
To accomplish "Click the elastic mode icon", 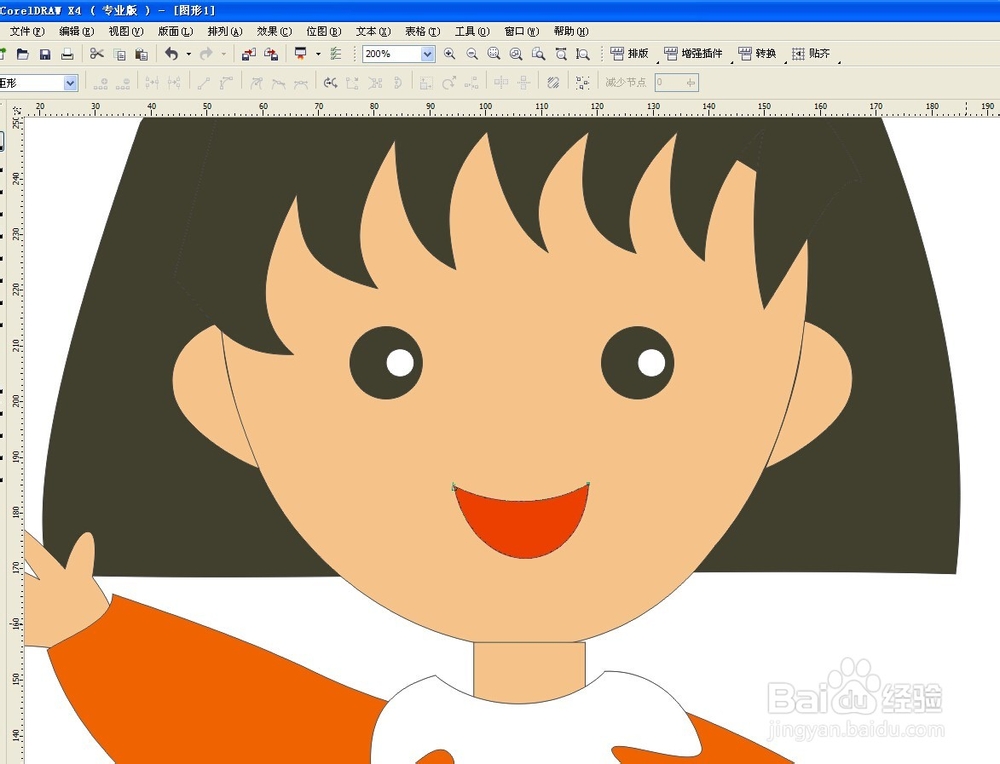I will pyautogui.click(x=553, y=82).
